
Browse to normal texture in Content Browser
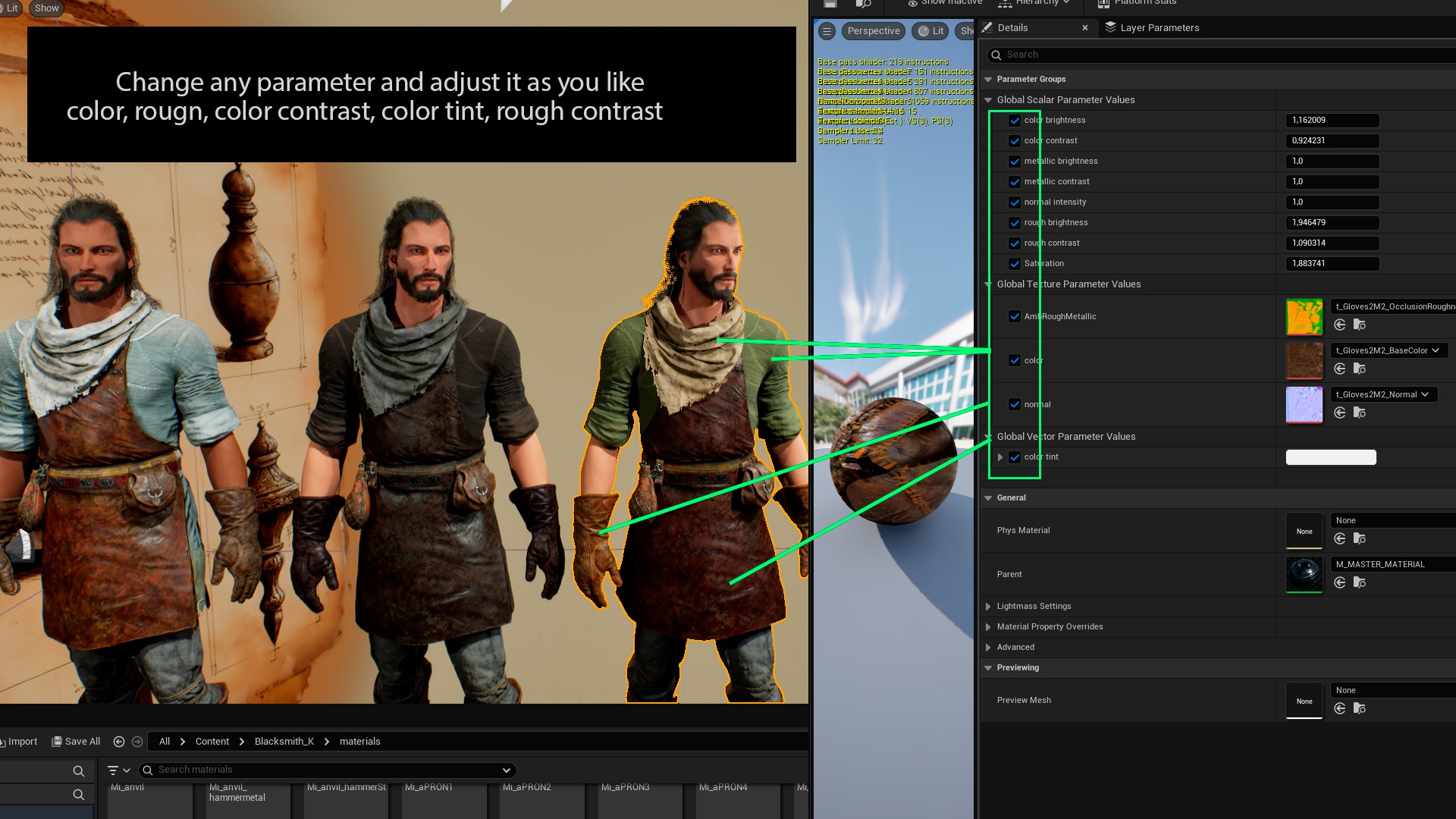(x=1360, y=413)
